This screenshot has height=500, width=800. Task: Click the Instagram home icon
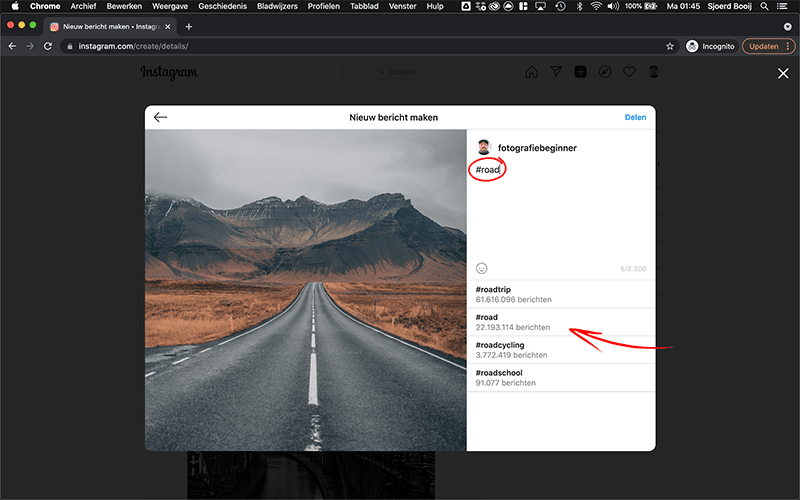click(531, 72)
